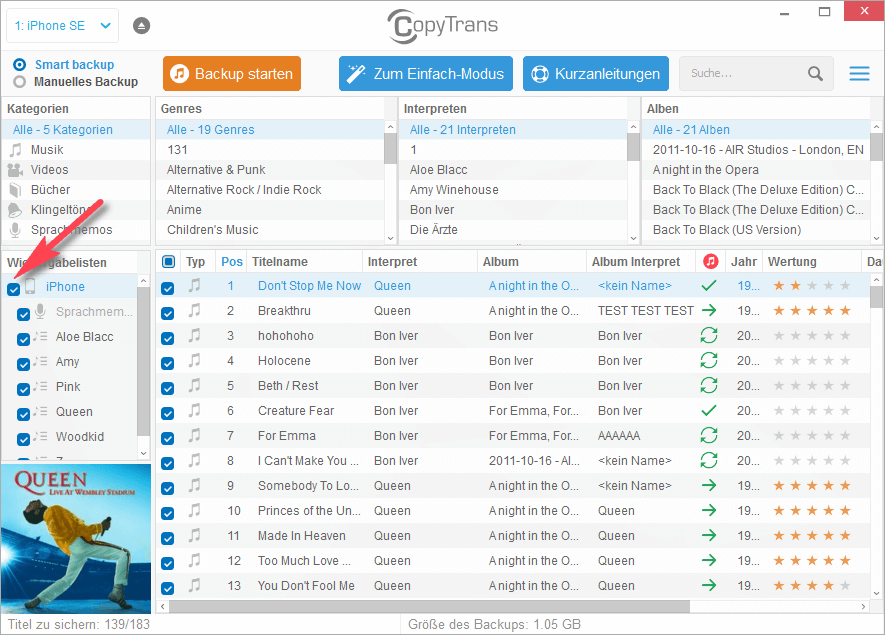This screenshot has height=635, width=885.
Task: Click the eject device icon
Action: [x=141, y=26]
